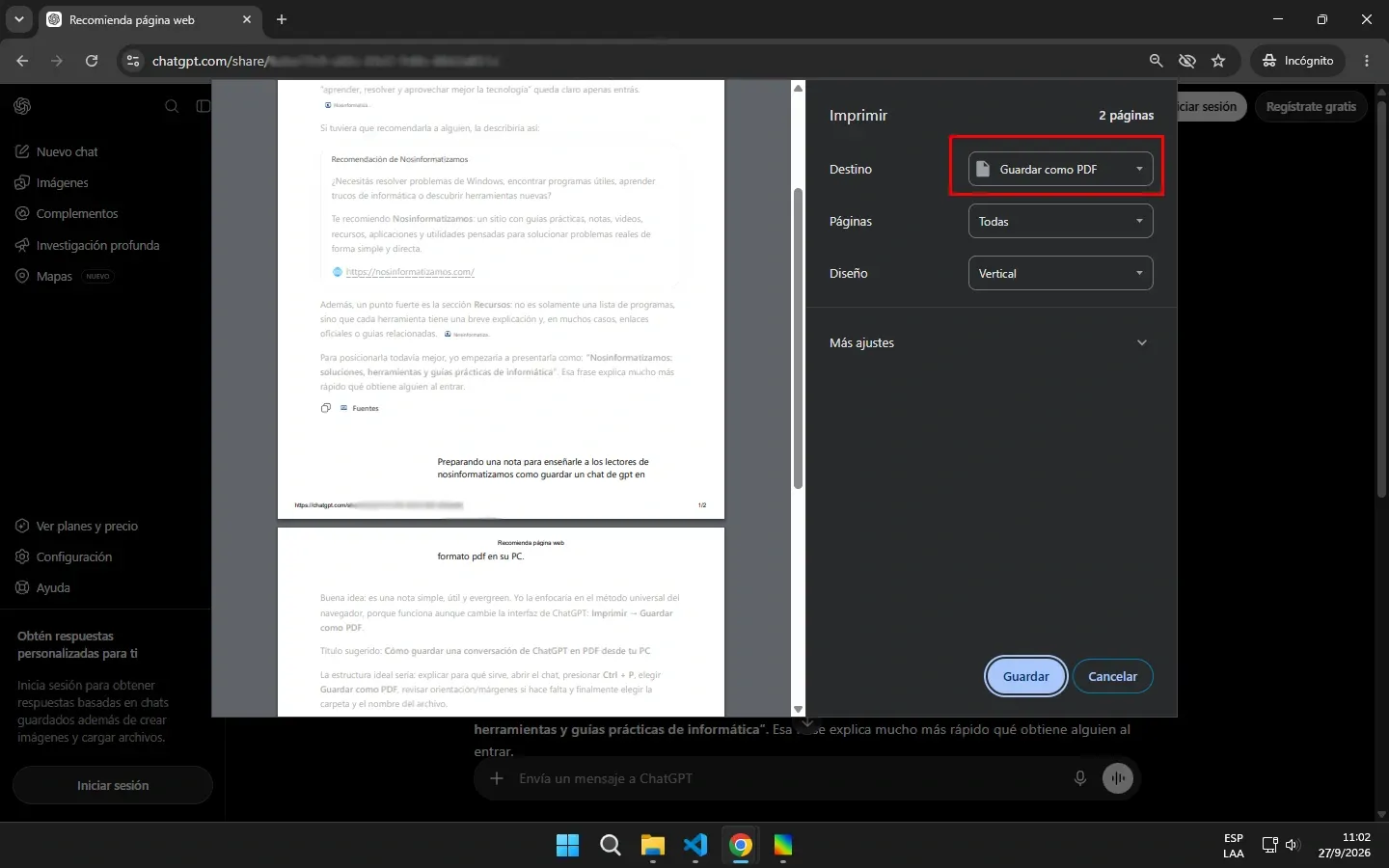Click the Guardar button
Screen dimensions: 1389x868
[1025, 676]
